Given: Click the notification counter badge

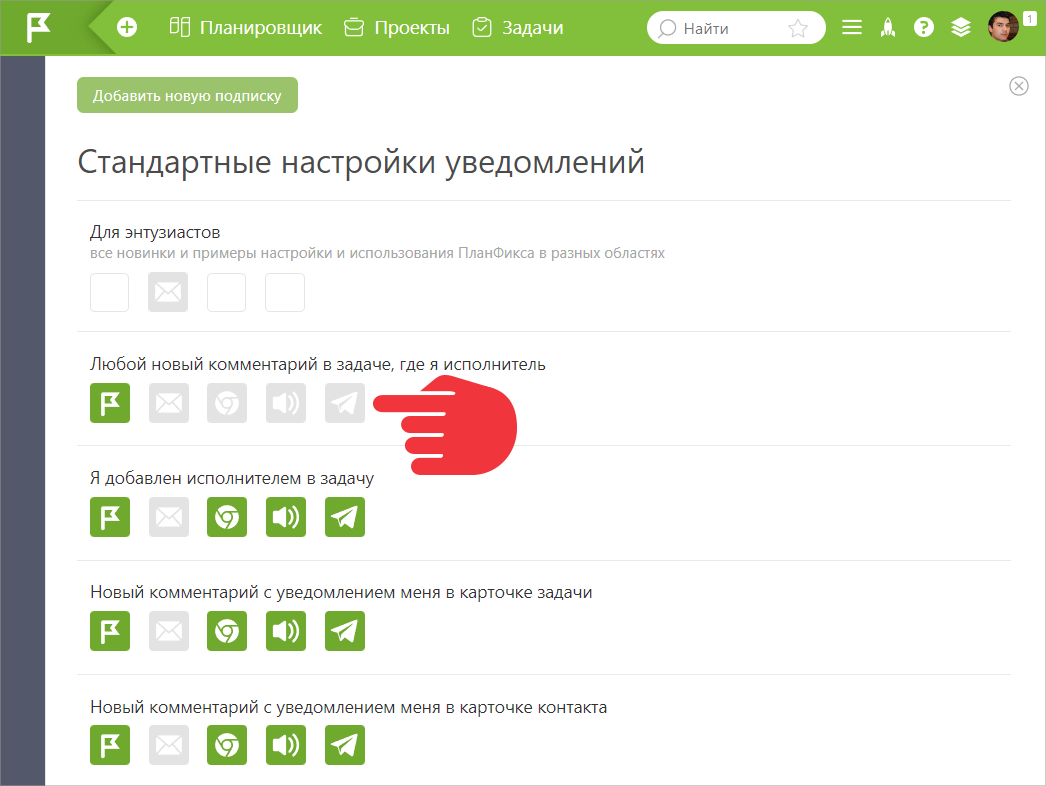Looking at the screenshot, I should click(1030, 19).
